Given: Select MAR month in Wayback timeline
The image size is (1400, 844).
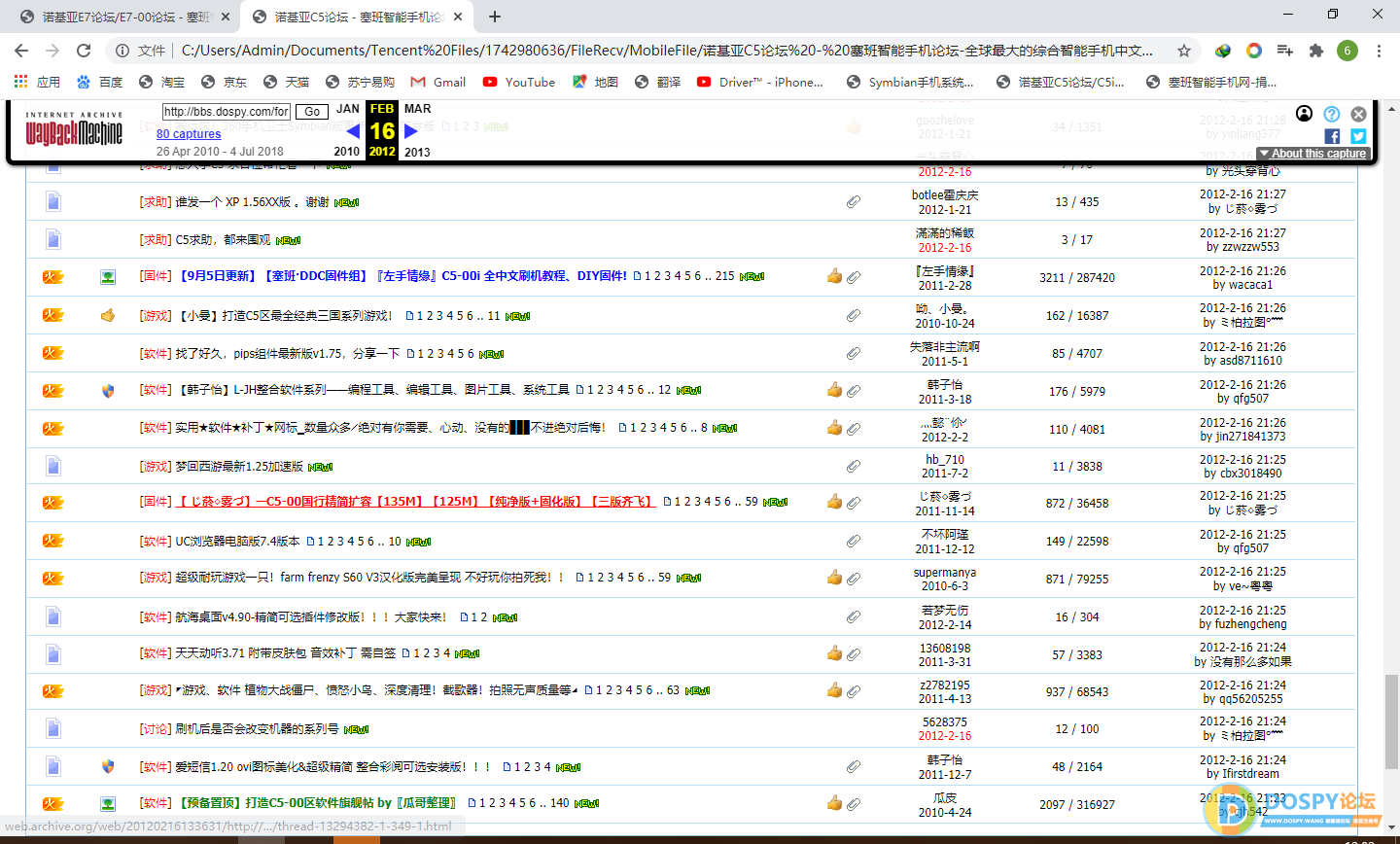Looking at the screenshot, I should click(x=418, y=109).
